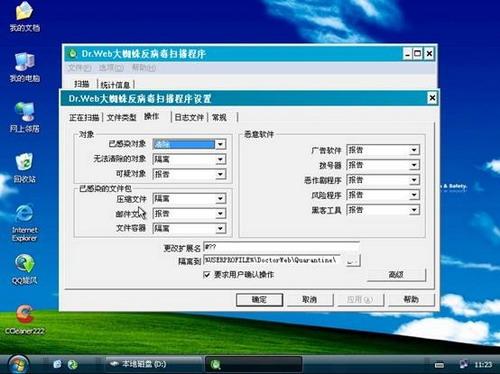Screen dimensions: 500x374
Task: Switch to 正在扫描 settings tab
Action: (84, 117)
